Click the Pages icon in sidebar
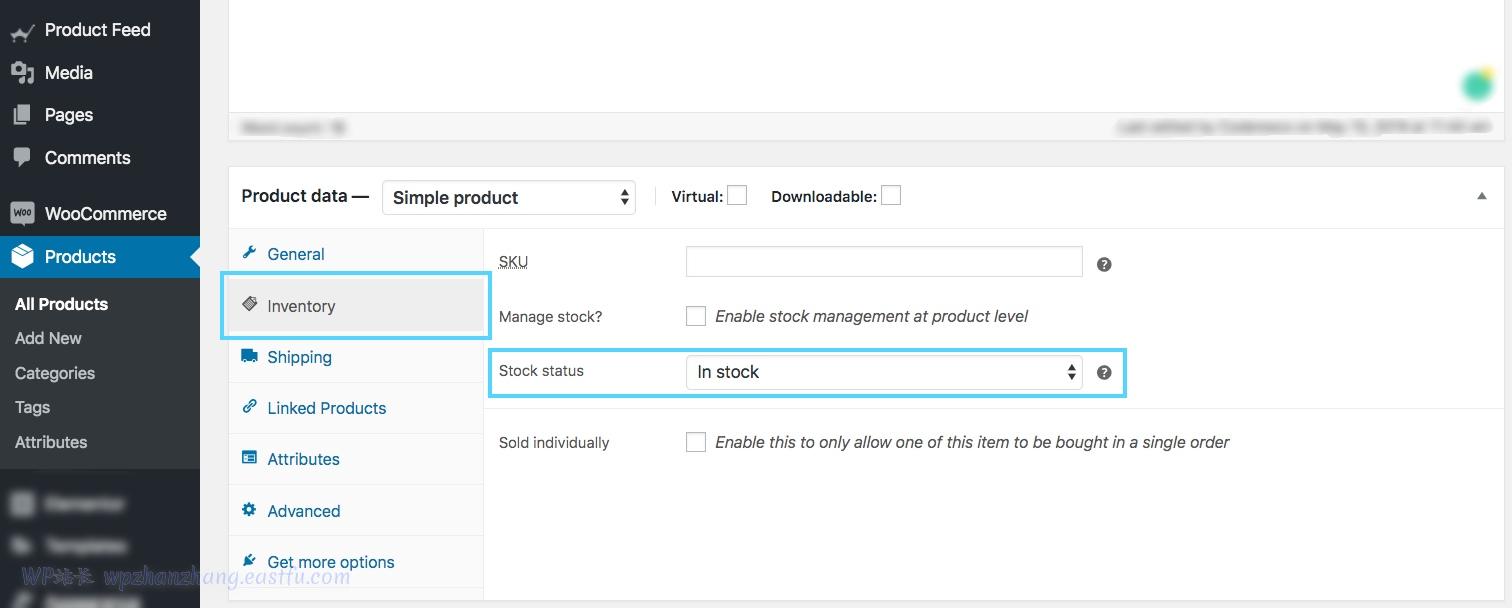Image resolution: width=1512 pixels, height=608 pixels. pyautogui.click(x=22, y=115)
